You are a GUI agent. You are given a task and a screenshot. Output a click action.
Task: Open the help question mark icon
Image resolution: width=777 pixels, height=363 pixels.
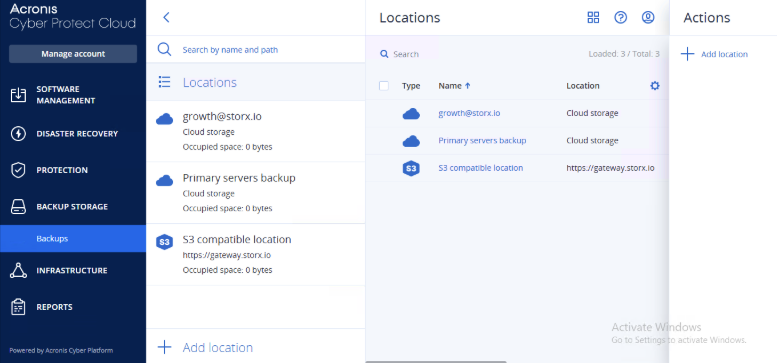pyautogui.click(x=620, y=18)
